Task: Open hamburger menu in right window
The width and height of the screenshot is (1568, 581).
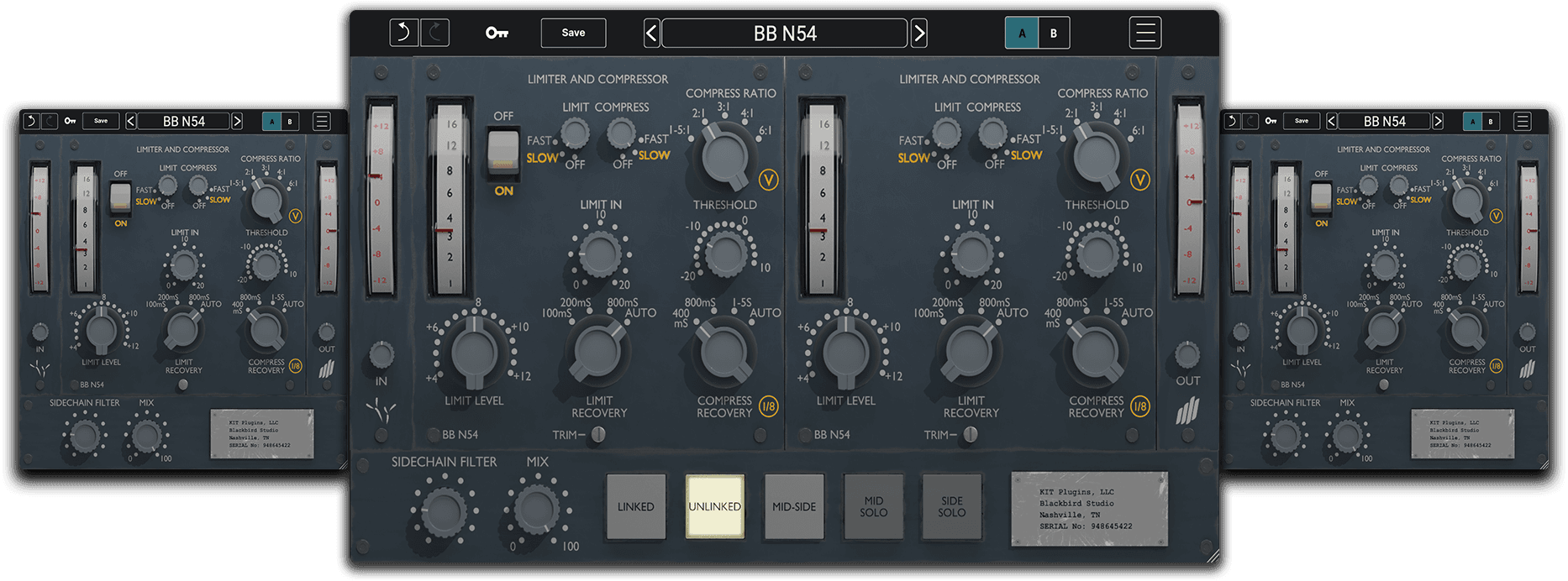Action: [1522, 122]
